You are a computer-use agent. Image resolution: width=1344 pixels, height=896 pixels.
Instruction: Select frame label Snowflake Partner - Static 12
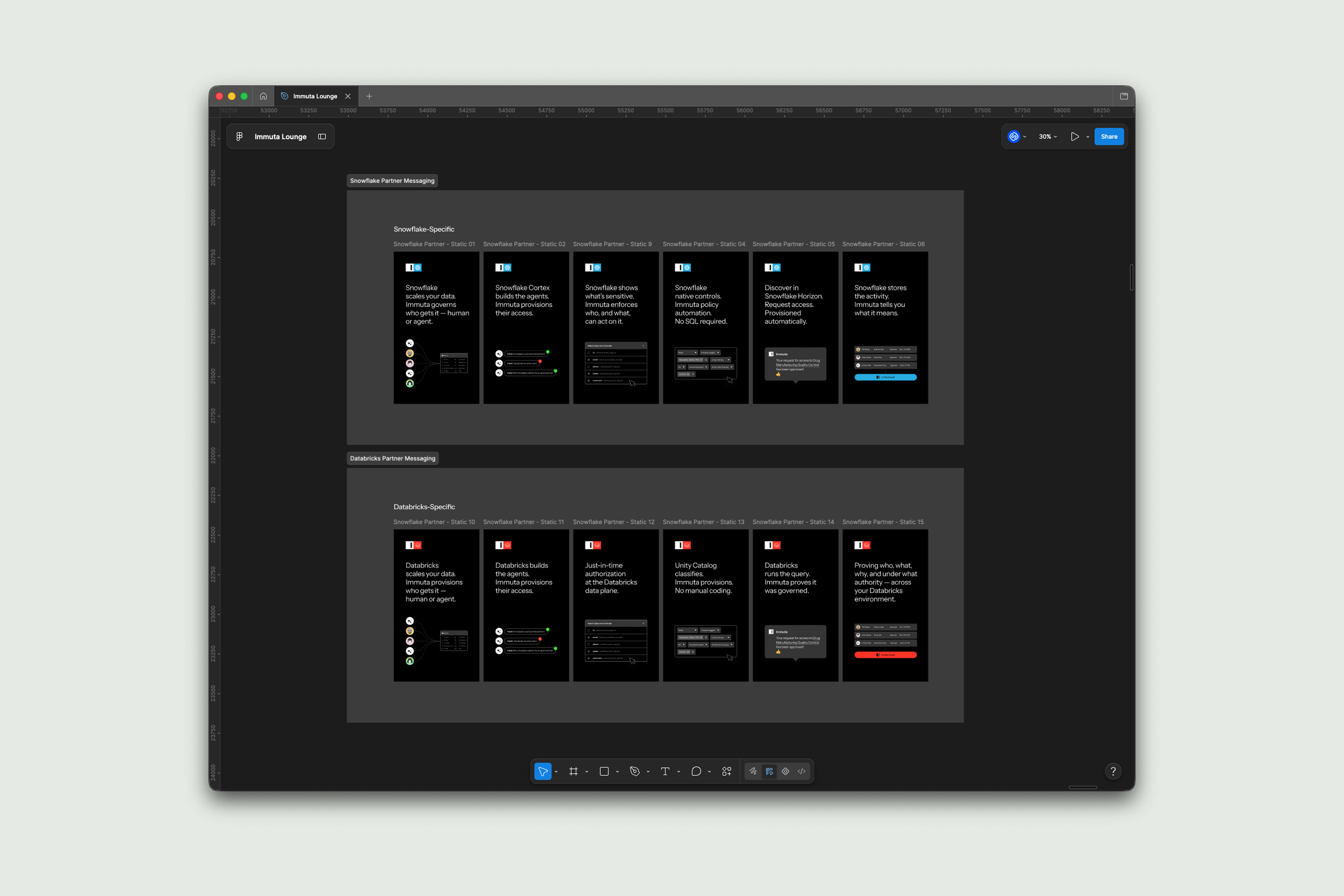(x=614, y=522)
